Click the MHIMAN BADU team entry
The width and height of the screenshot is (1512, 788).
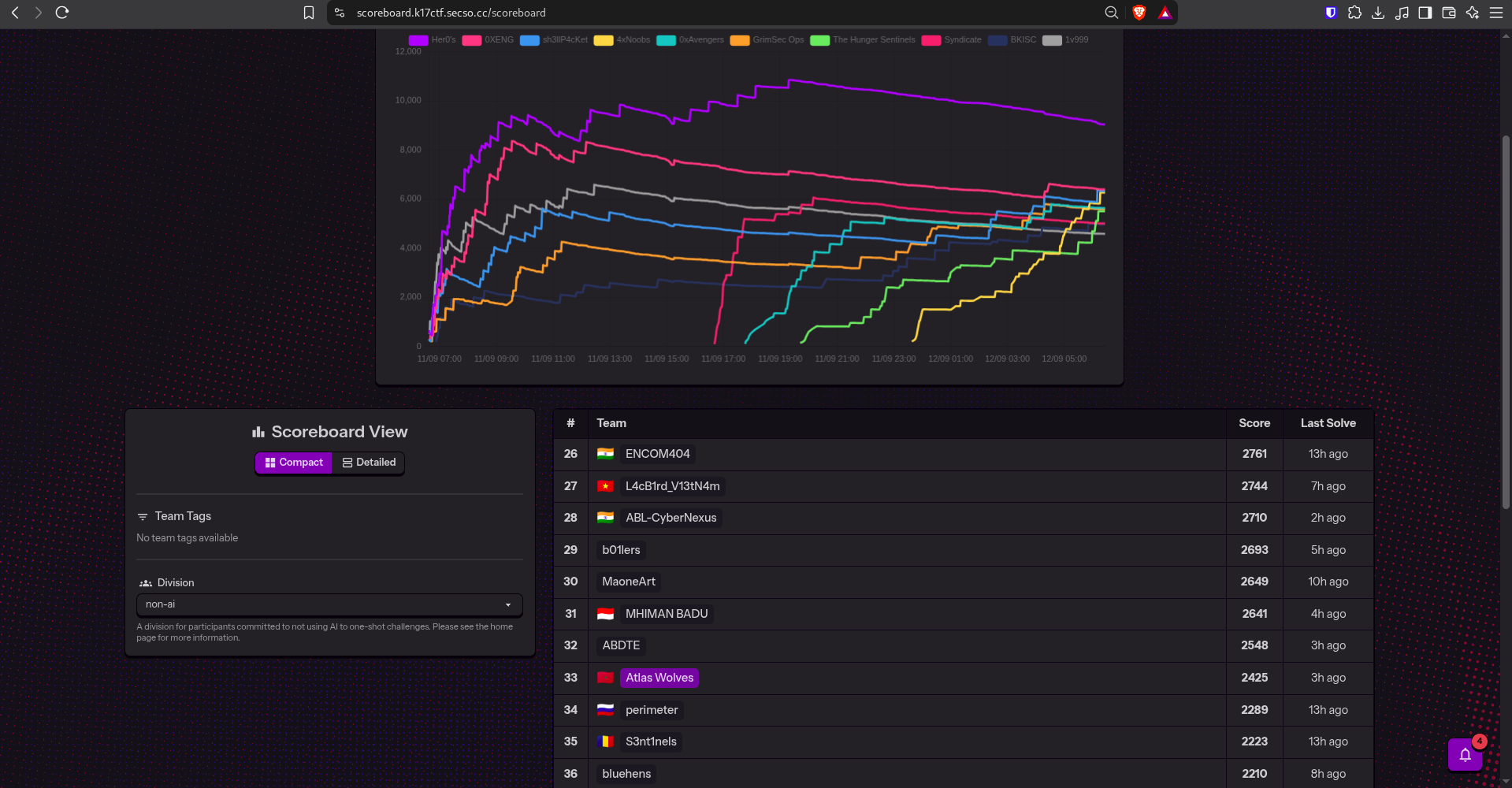pos(667,614)
